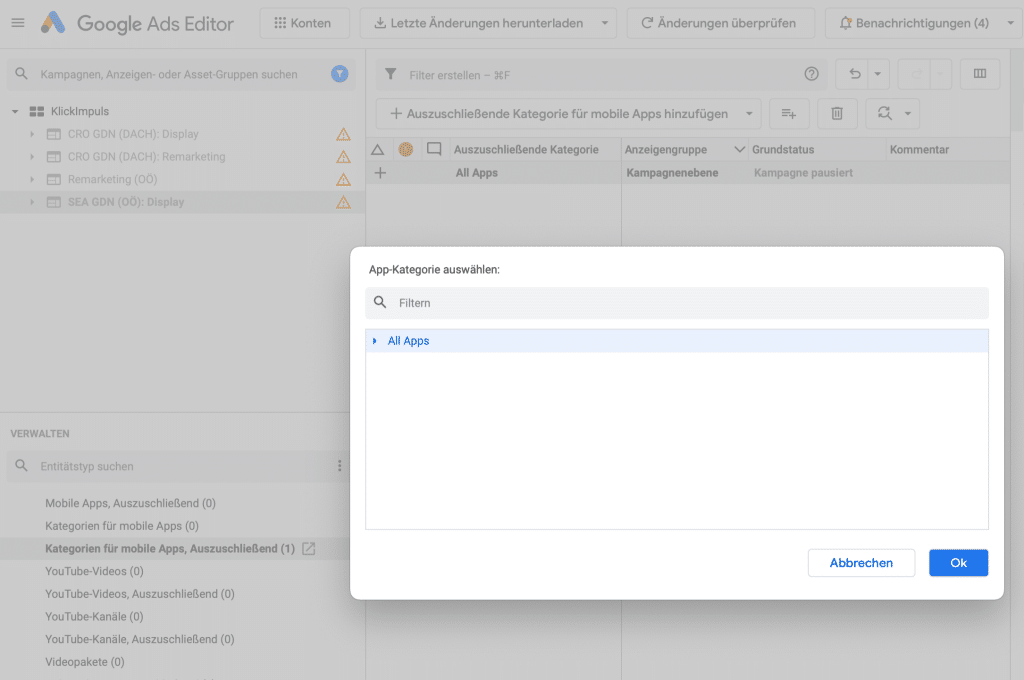Expand the All Apps entry in the dialog
The width and height of the screenshot is (1024, 680).
377,341
